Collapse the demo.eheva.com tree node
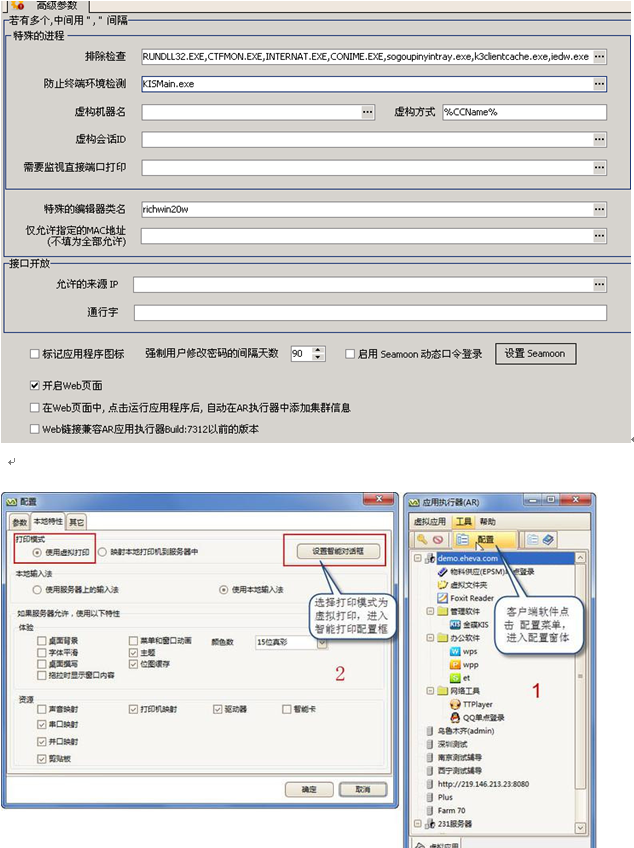Image resolution: width=634 pixels, height=848 pixels. [417, 558]
